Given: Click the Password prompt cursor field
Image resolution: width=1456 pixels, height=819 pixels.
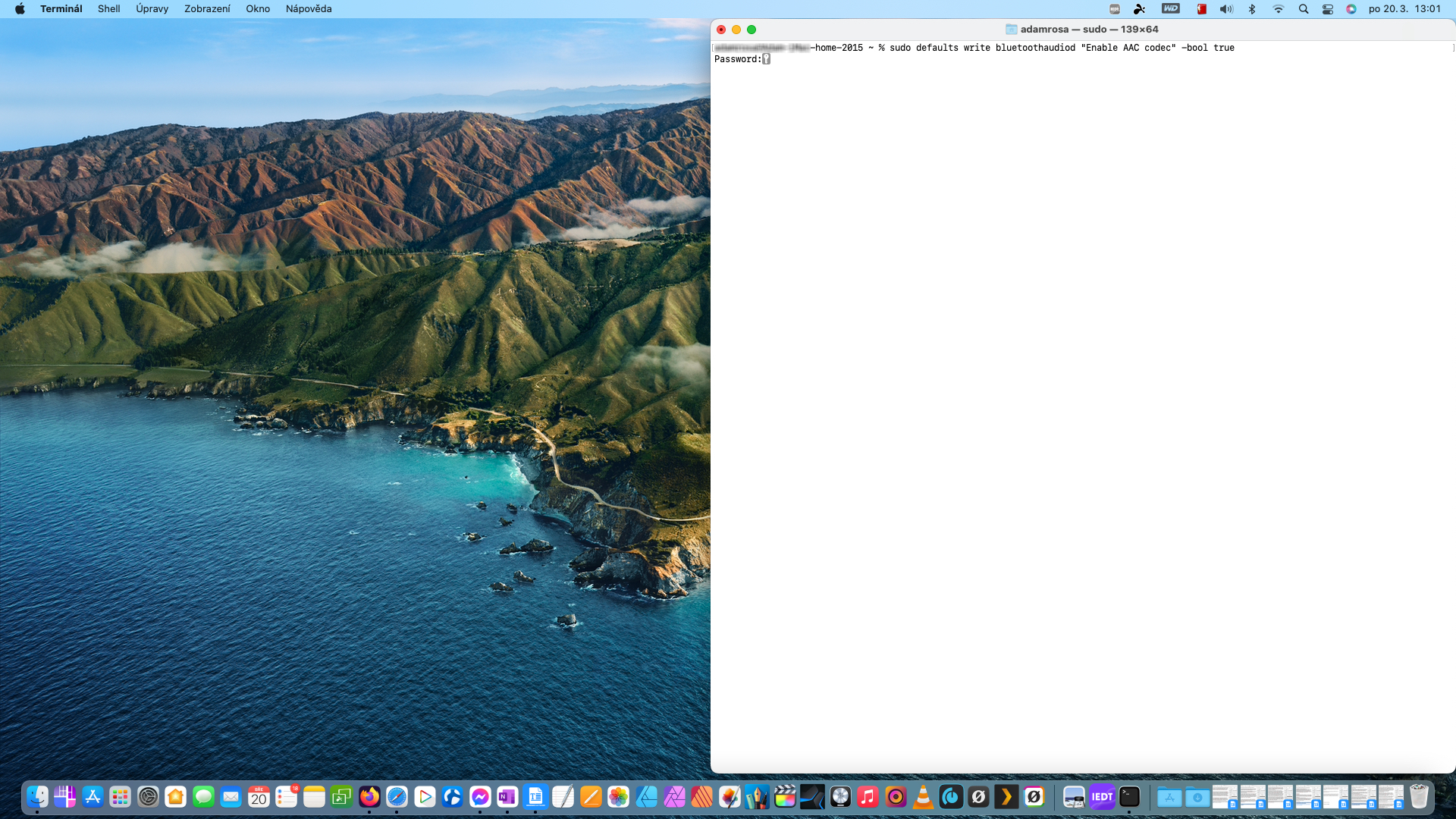Looking at the screenshot, I should (x=766, y=59).
